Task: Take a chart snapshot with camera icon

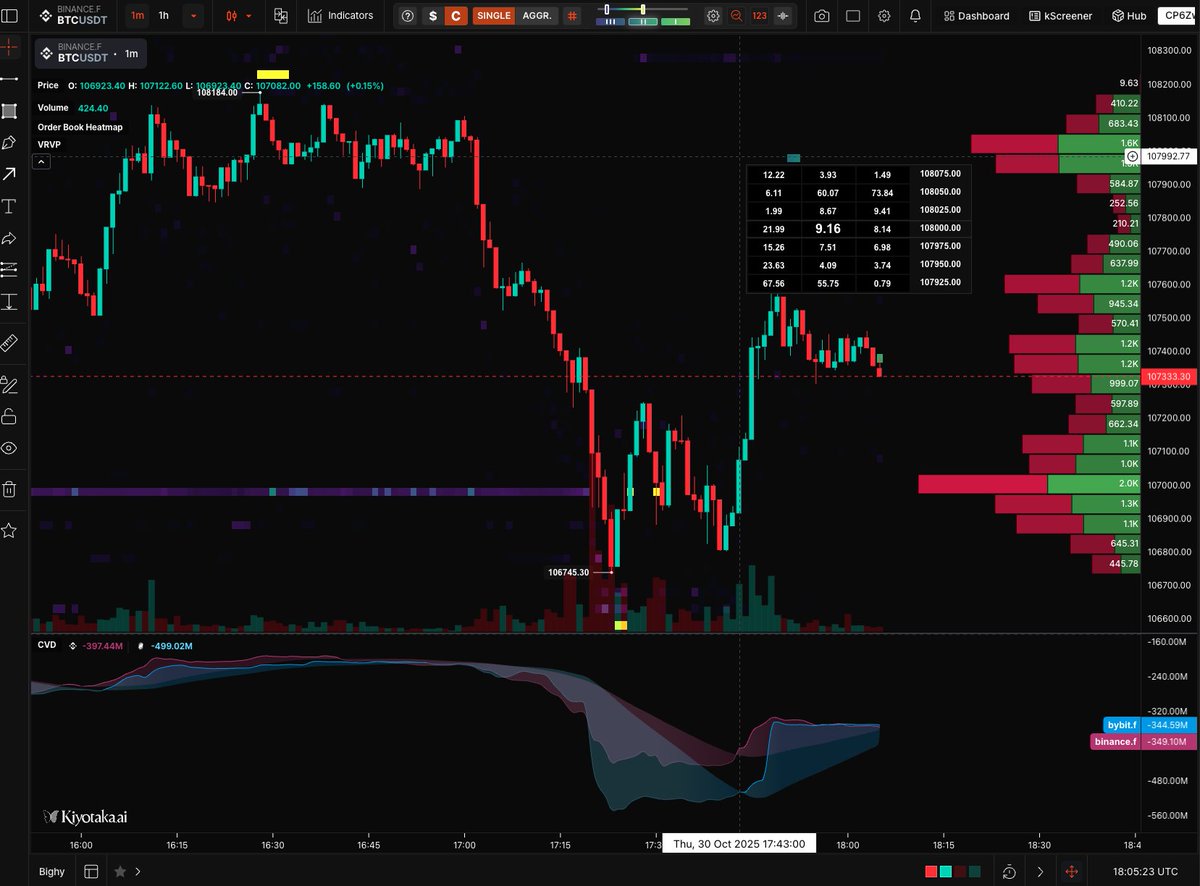Action: click(x=821, y=16)
